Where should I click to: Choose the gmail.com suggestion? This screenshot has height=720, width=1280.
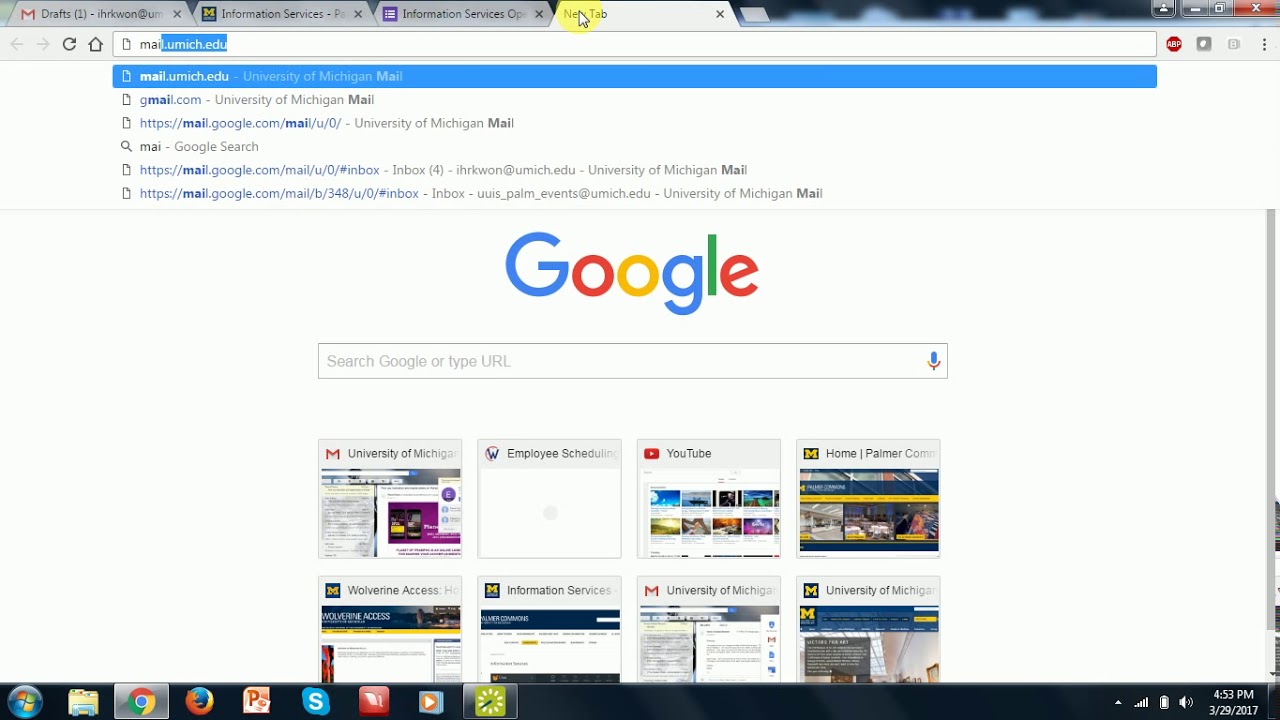tap(634, 100)
